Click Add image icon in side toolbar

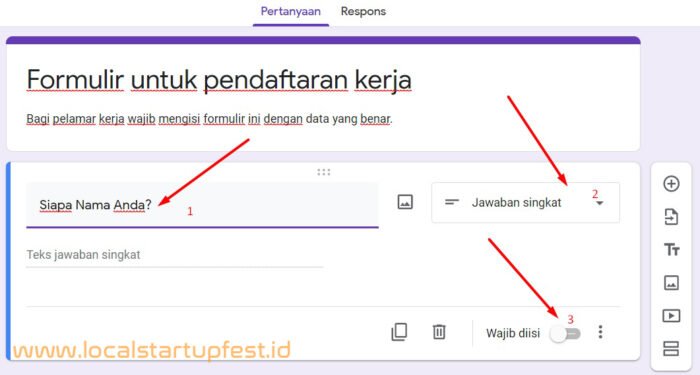click(671, 283)
